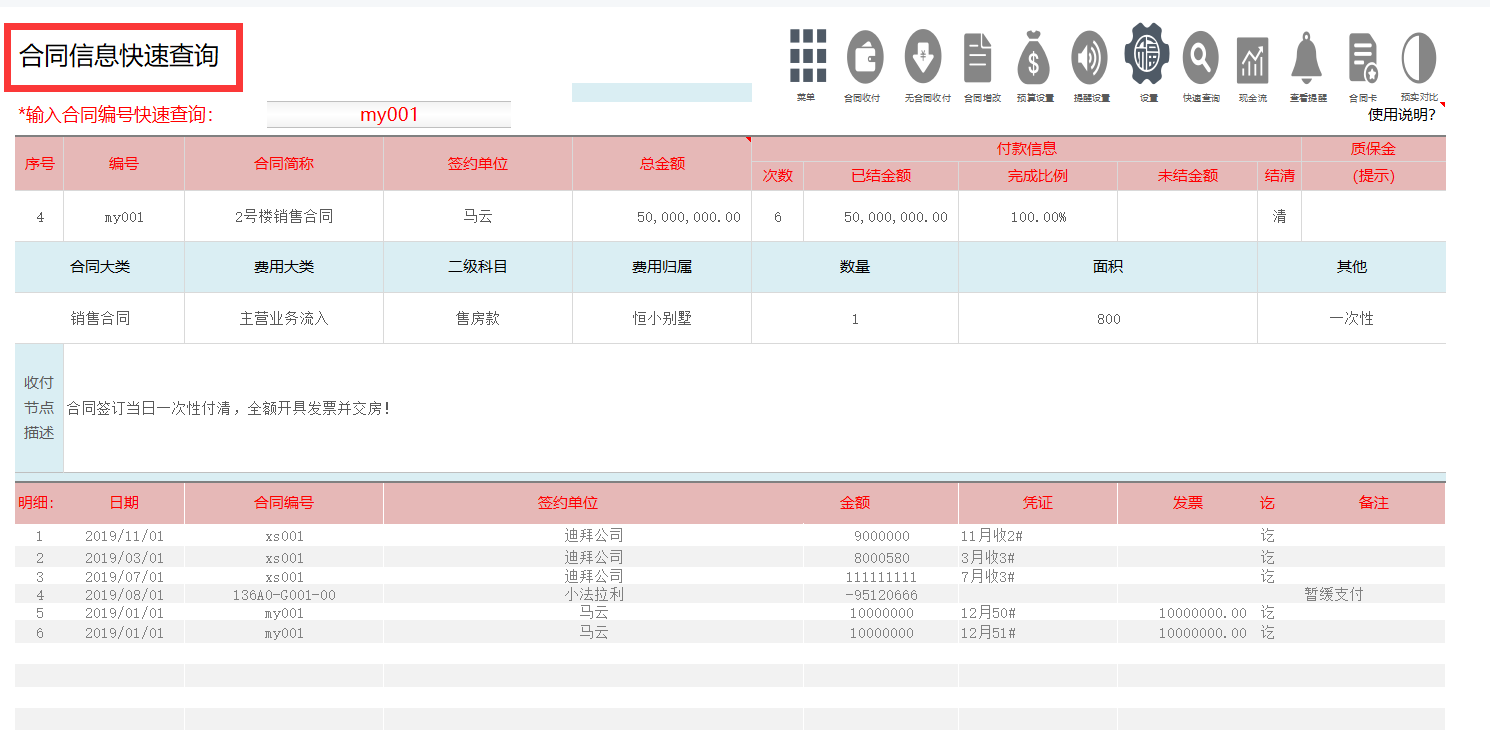Click the 质保金 header cell
Viewport: 1490px width, 730px height.
pyautogui.click(x=1373, y=149)
